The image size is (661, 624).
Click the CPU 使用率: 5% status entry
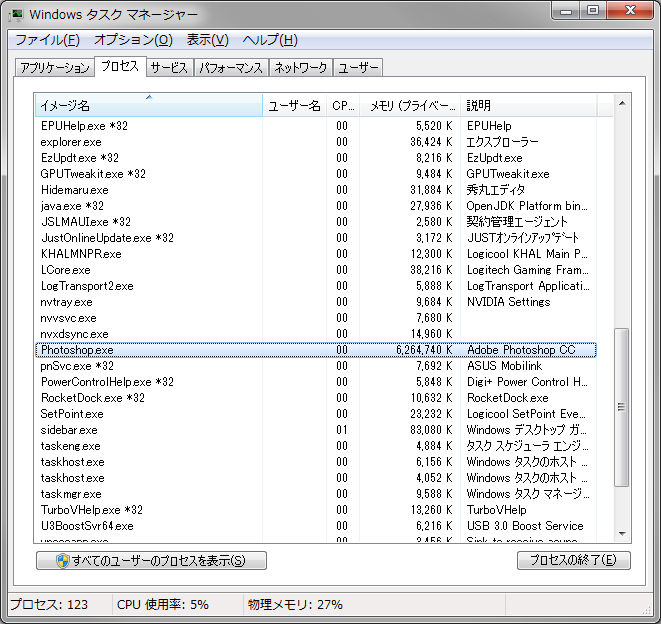click(x=163, y=605)
